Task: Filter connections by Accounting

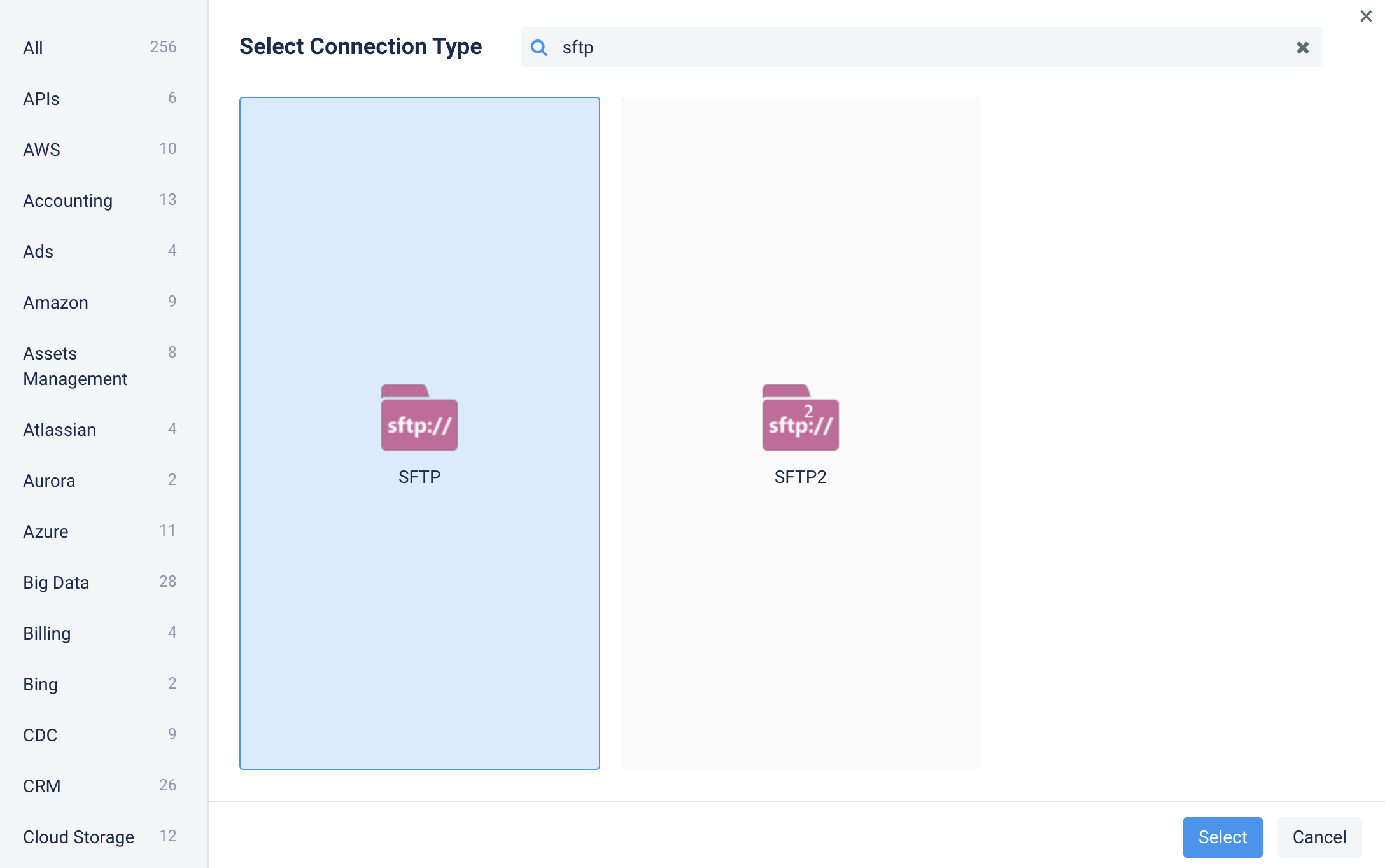Action: 68,200
